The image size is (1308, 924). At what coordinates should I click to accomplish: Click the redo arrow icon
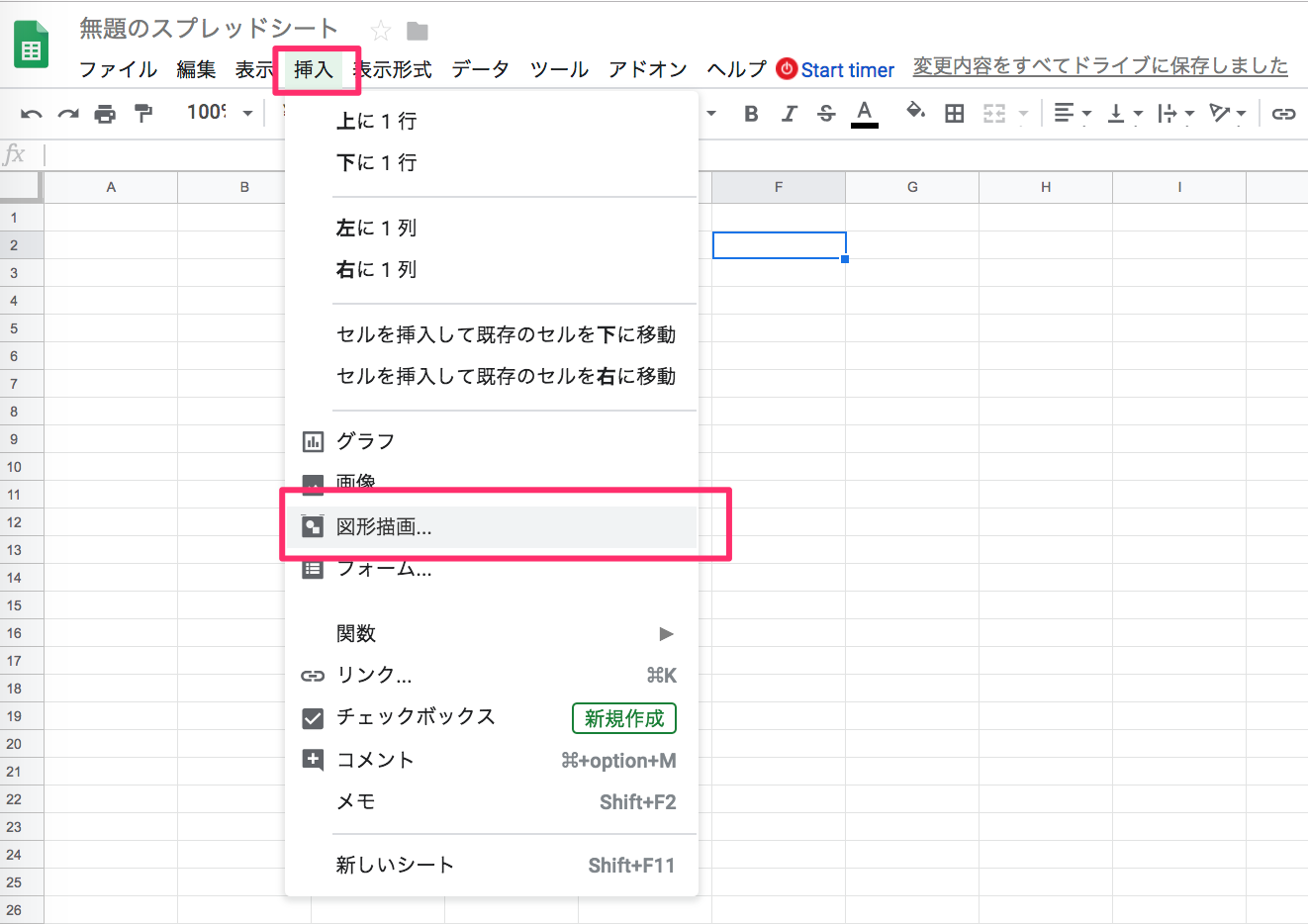click(68, 114)
